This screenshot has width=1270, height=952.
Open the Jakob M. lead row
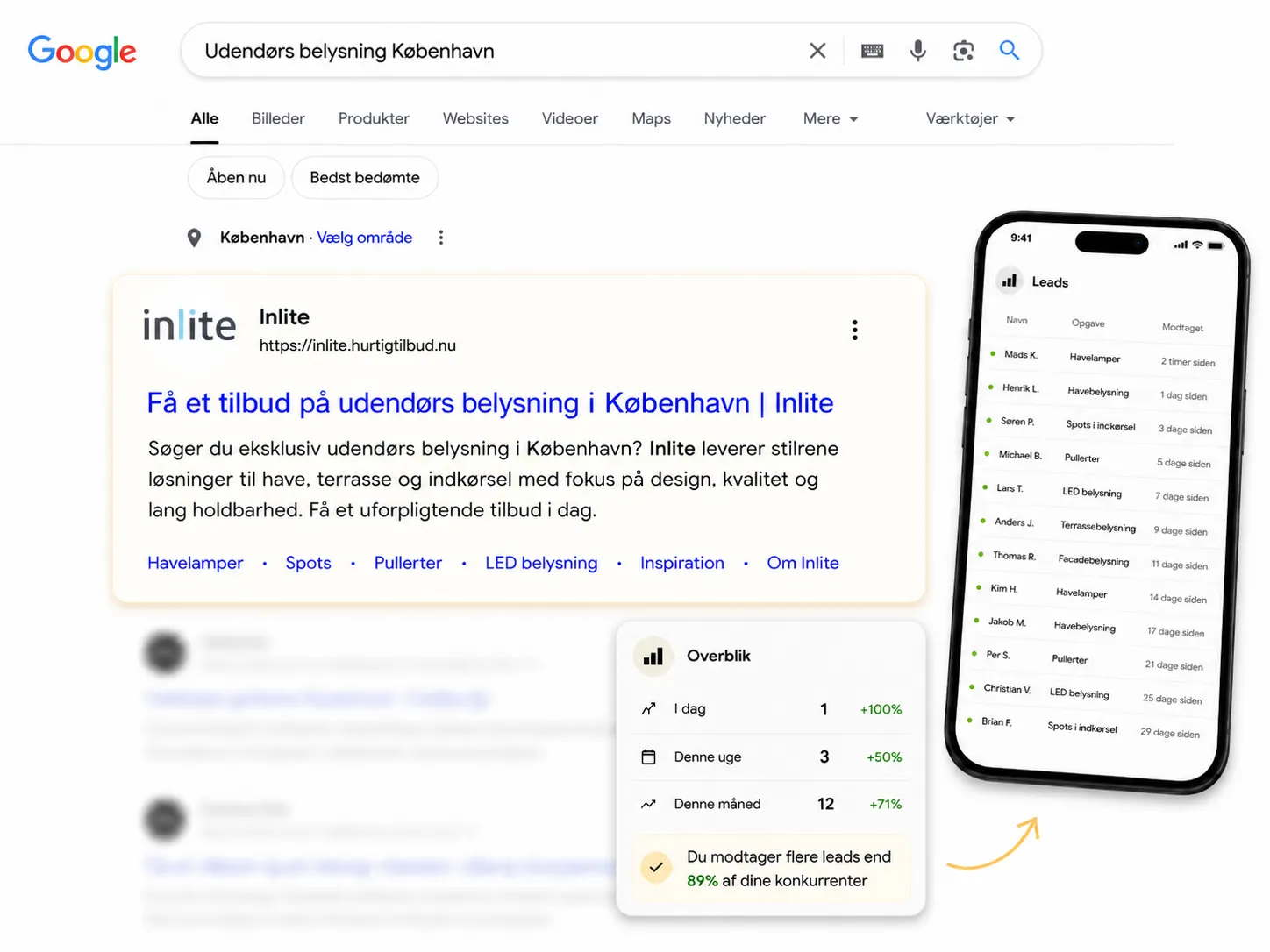pyautogui.click(x=1089, y=626)
